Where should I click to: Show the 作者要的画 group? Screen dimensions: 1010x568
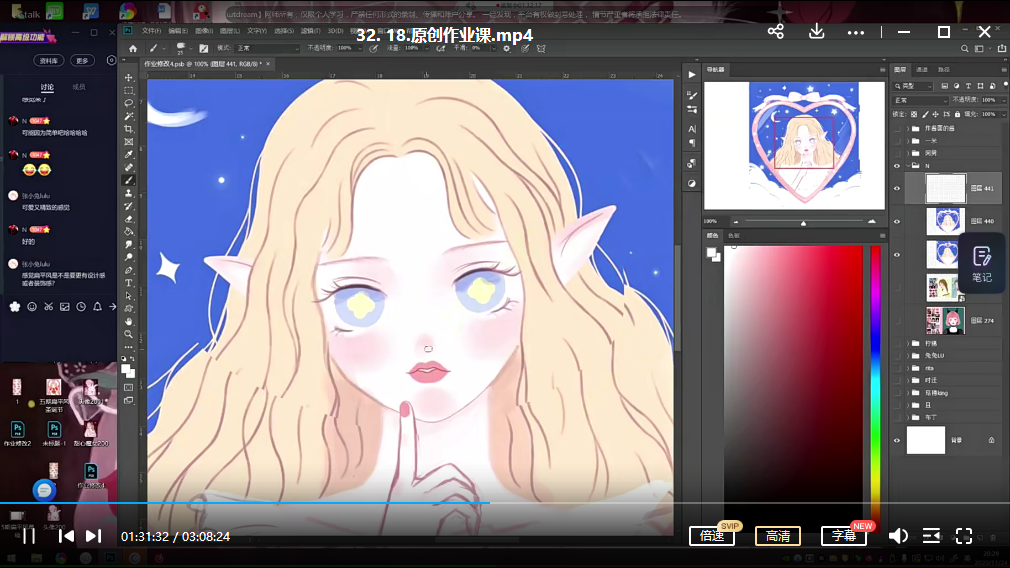897,129
